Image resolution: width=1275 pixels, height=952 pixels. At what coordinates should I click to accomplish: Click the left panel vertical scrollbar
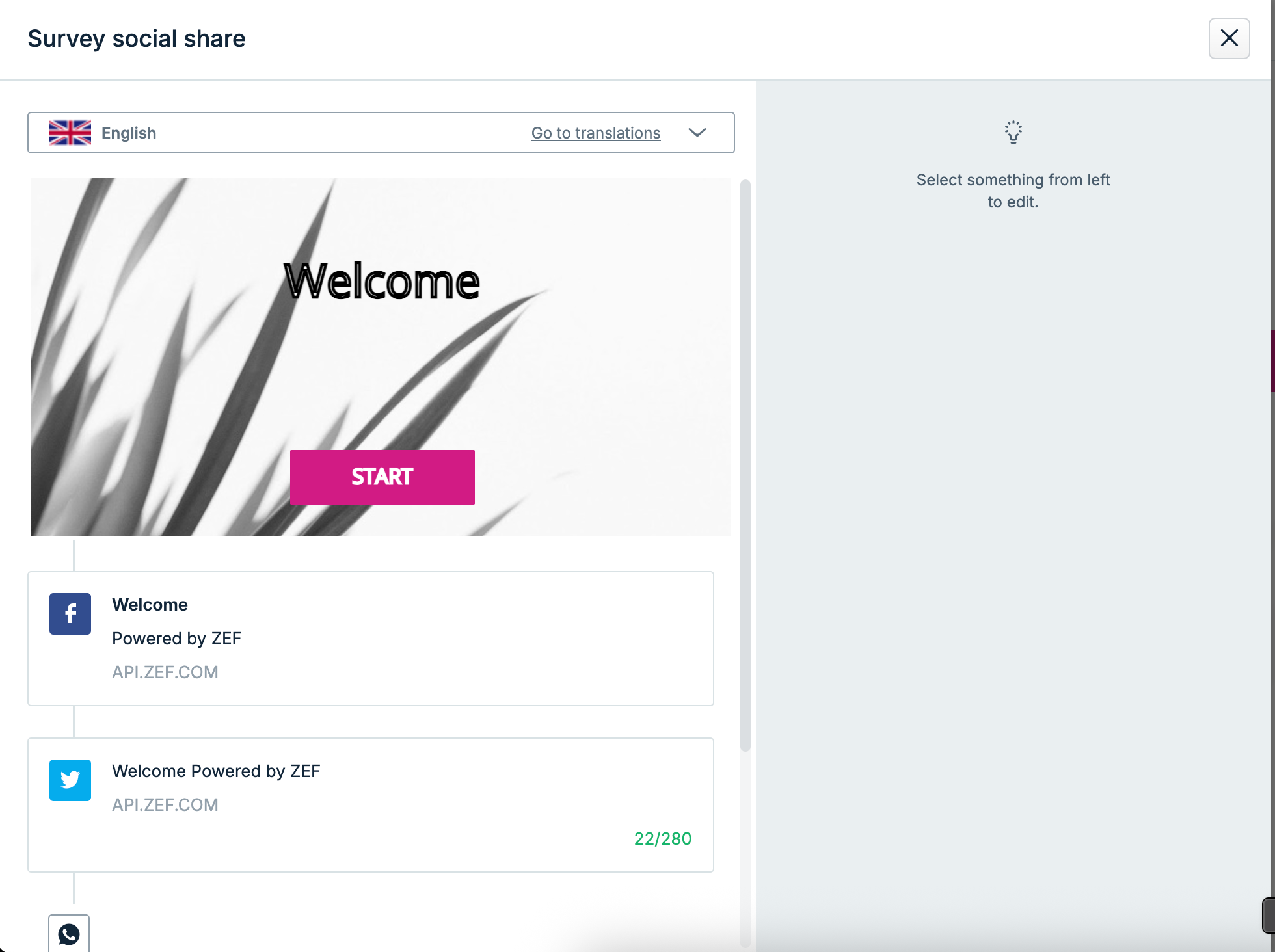745,466
